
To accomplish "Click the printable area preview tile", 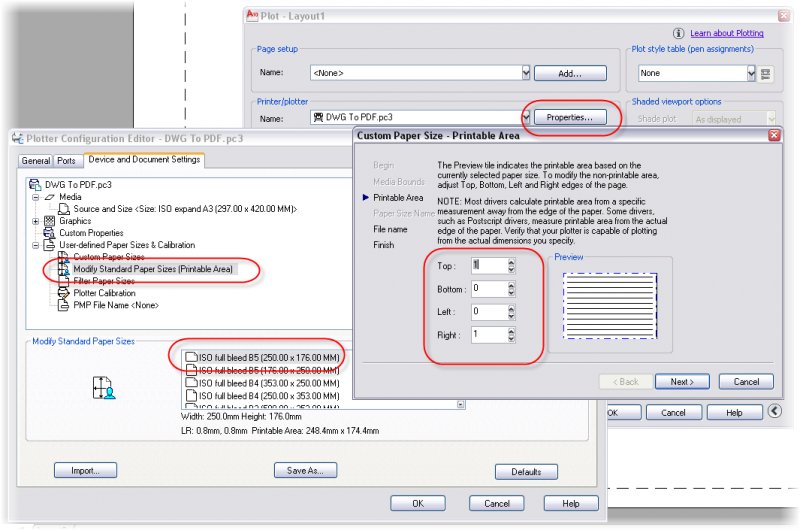I will point(610,306).
